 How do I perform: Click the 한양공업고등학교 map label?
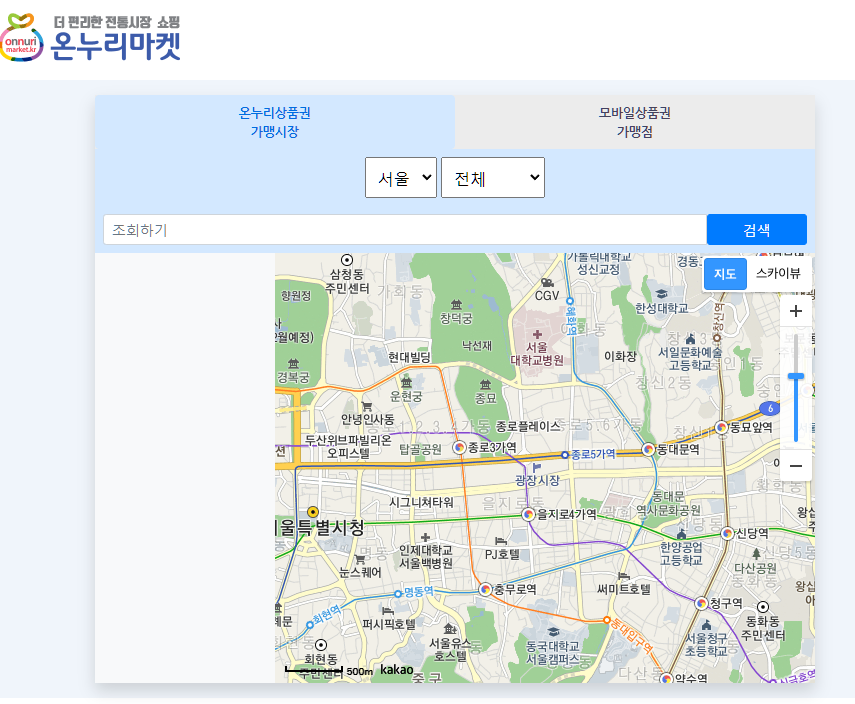click(681, 553)
